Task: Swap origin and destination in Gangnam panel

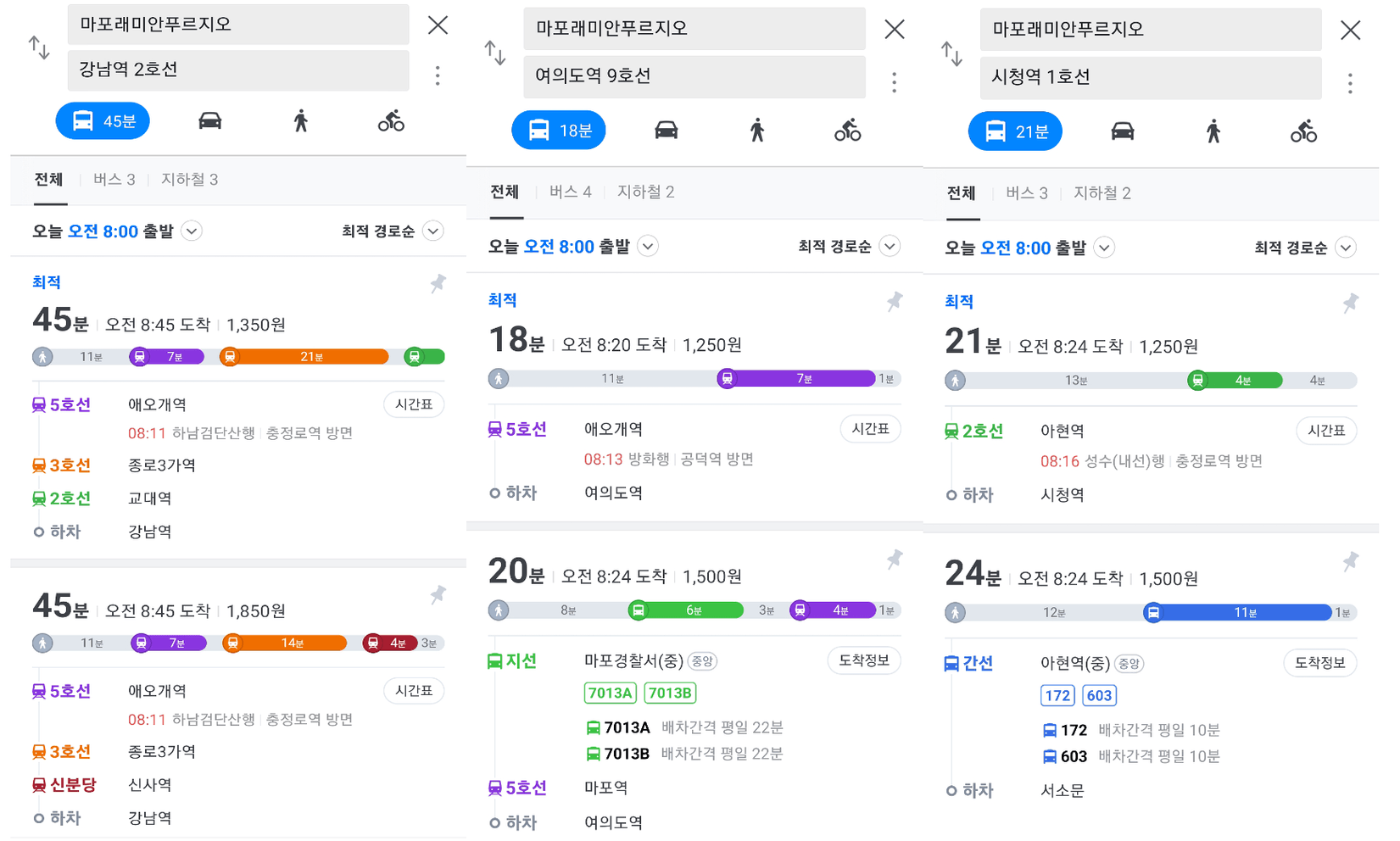Action: coord(39,47)
